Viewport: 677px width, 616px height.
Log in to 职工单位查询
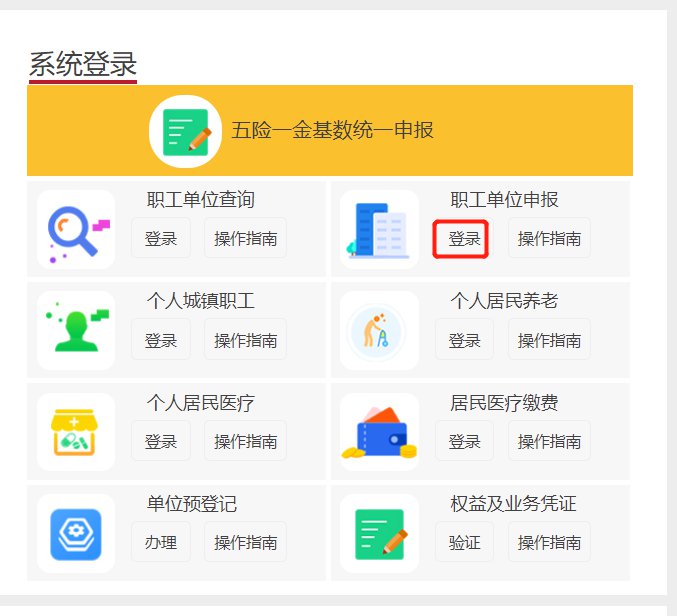pos(161,238)
